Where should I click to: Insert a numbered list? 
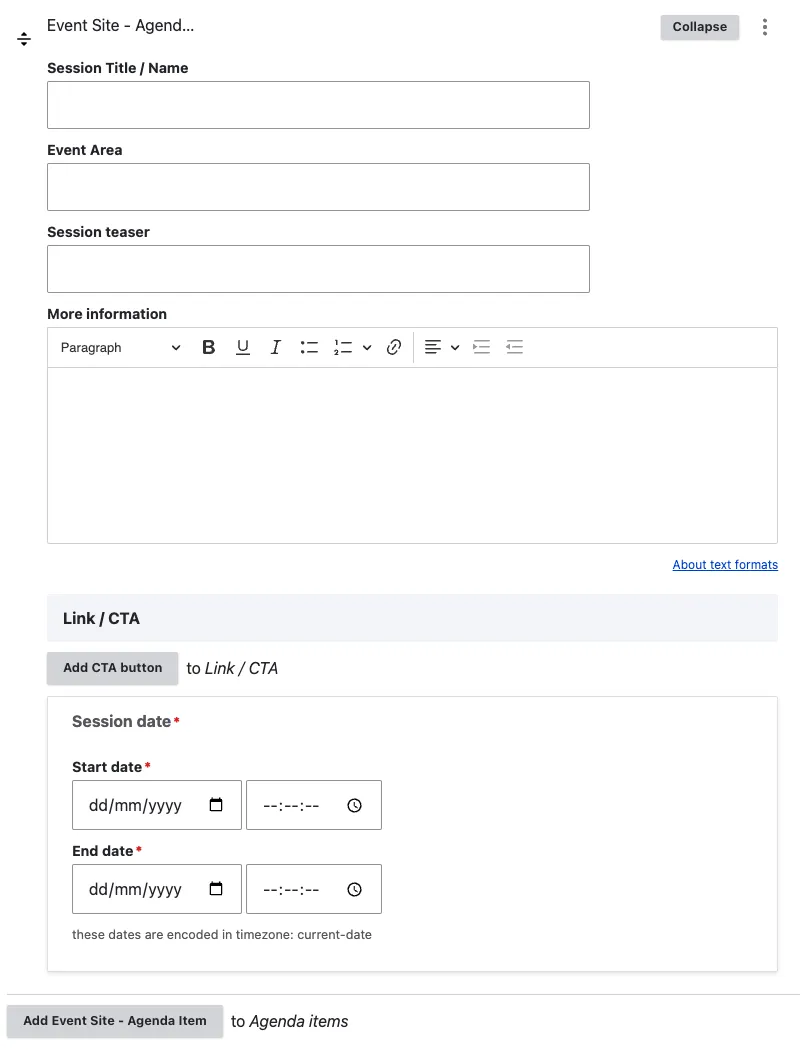point(343,348)
